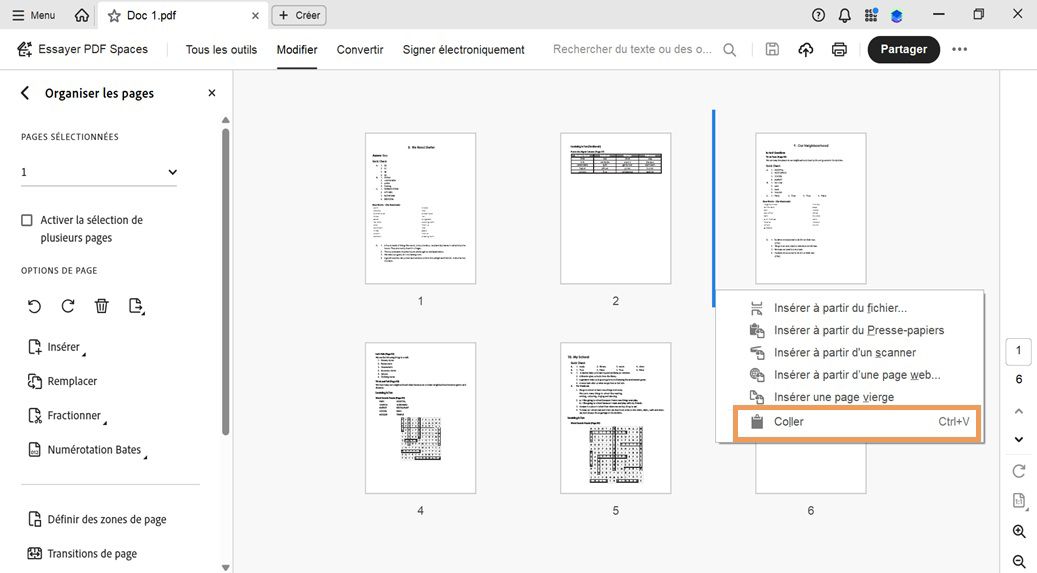Open the Menu hamburger button
Image resolution: width=1037 pixels, height=573 pixels.
click(x=33, y=15)
